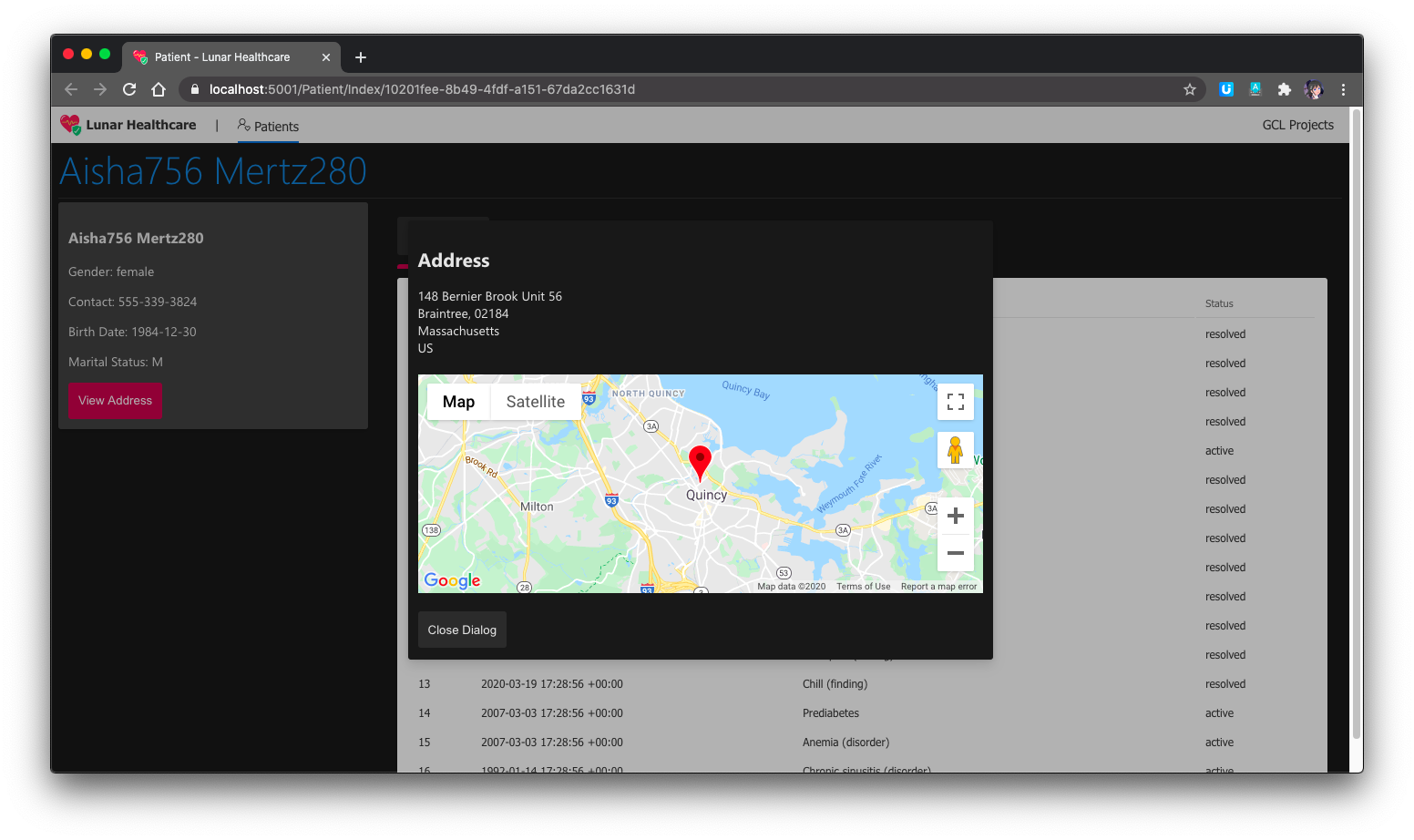Switch back to Map view
1414x840 pixels.
tap(458, 401)
